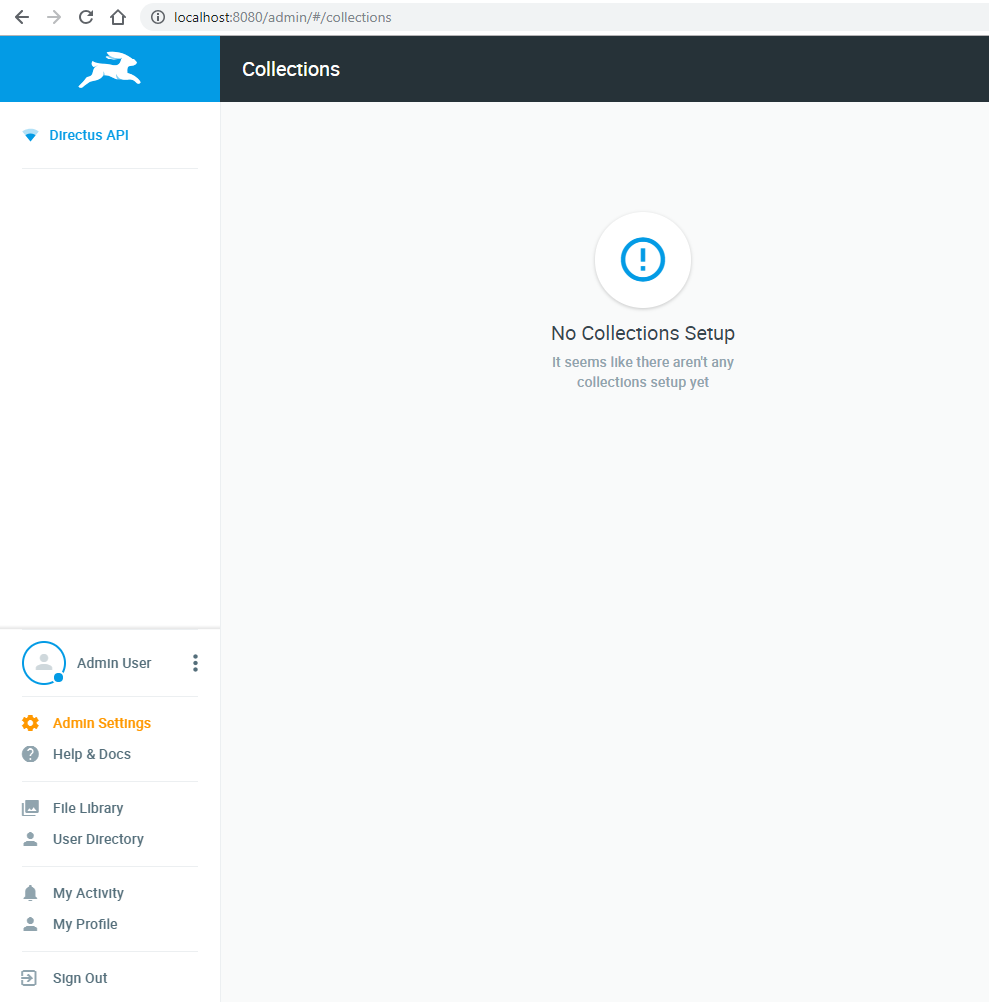Click the My Activity bell icon

point(30,893)
